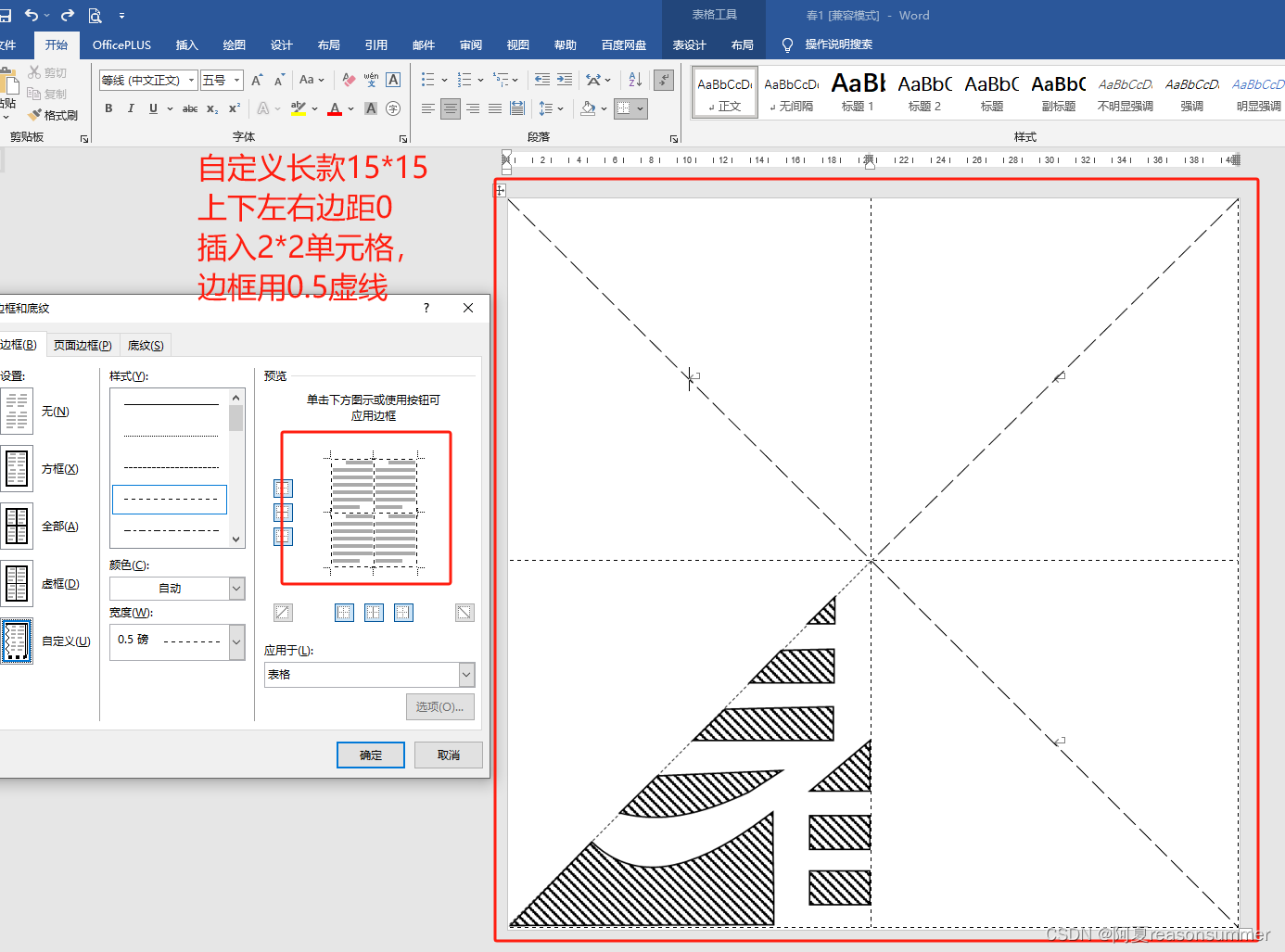
Task: Choose the 全部(A) all borders setting
Action: pyautogui.click(x=17, y=526)
